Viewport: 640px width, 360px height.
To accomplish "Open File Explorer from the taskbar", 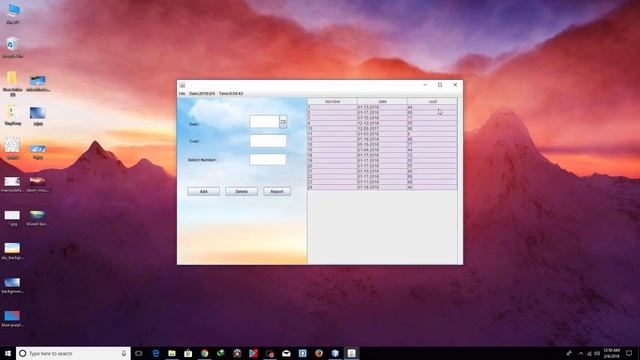I will coord(172,353).
